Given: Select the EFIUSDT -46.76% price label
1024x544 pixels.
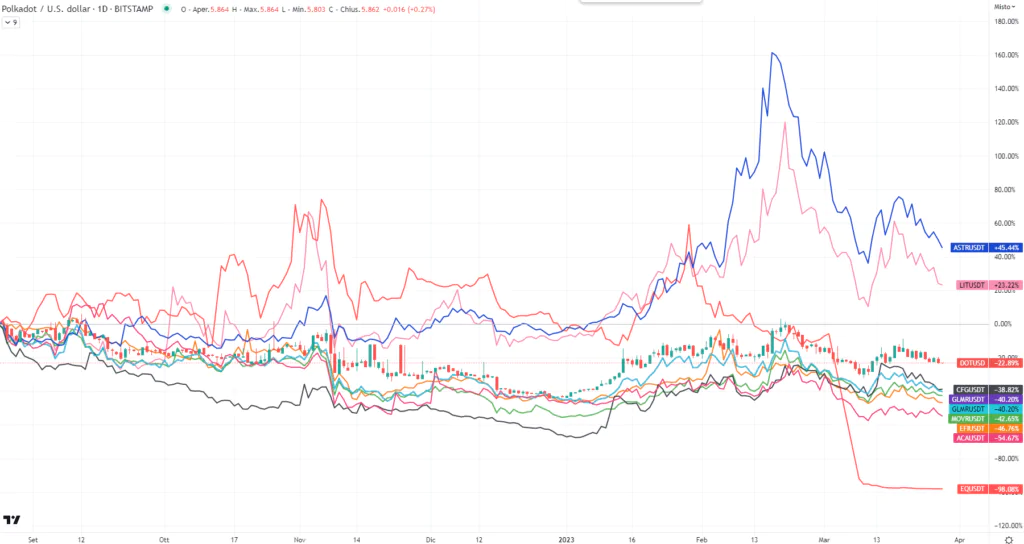Looking at the screenshot, I should coord(987,428).
